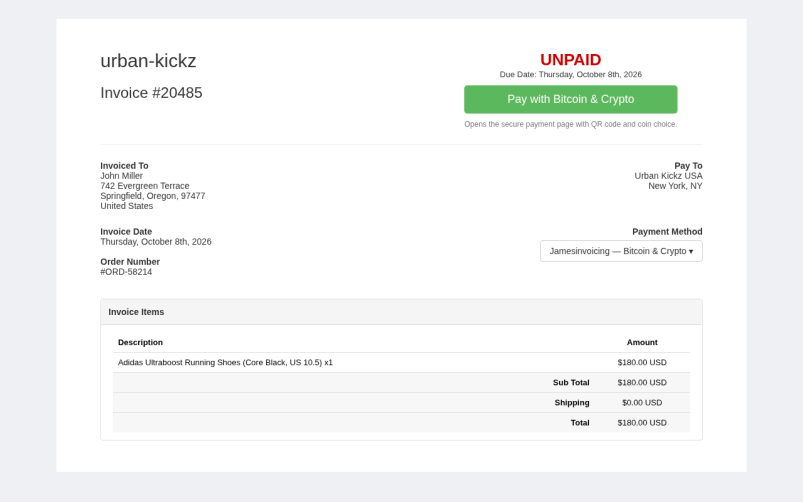The image size is (803, 502).
Task: Select the Adidas Ultraboost Running Shoes row
Action: pyautogui.click(x=402, y=363)
